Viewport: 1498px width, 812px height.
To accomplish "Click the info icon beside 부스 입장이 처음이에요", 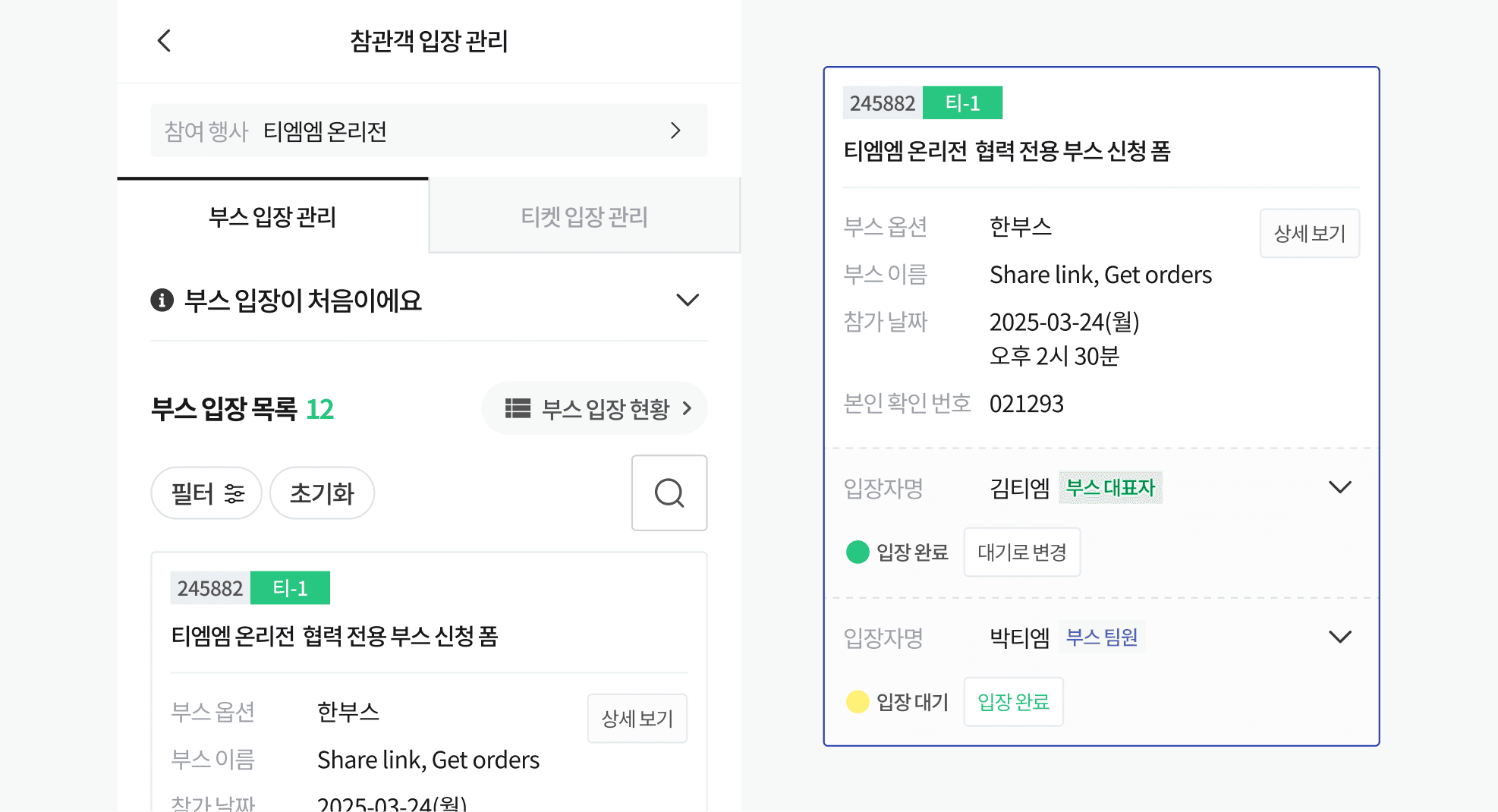I will click(162, 300).
